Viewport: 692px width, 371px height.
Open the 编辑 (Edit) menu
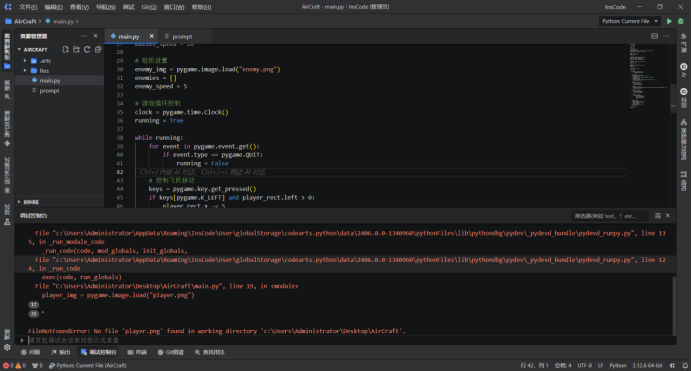[53, 7]
